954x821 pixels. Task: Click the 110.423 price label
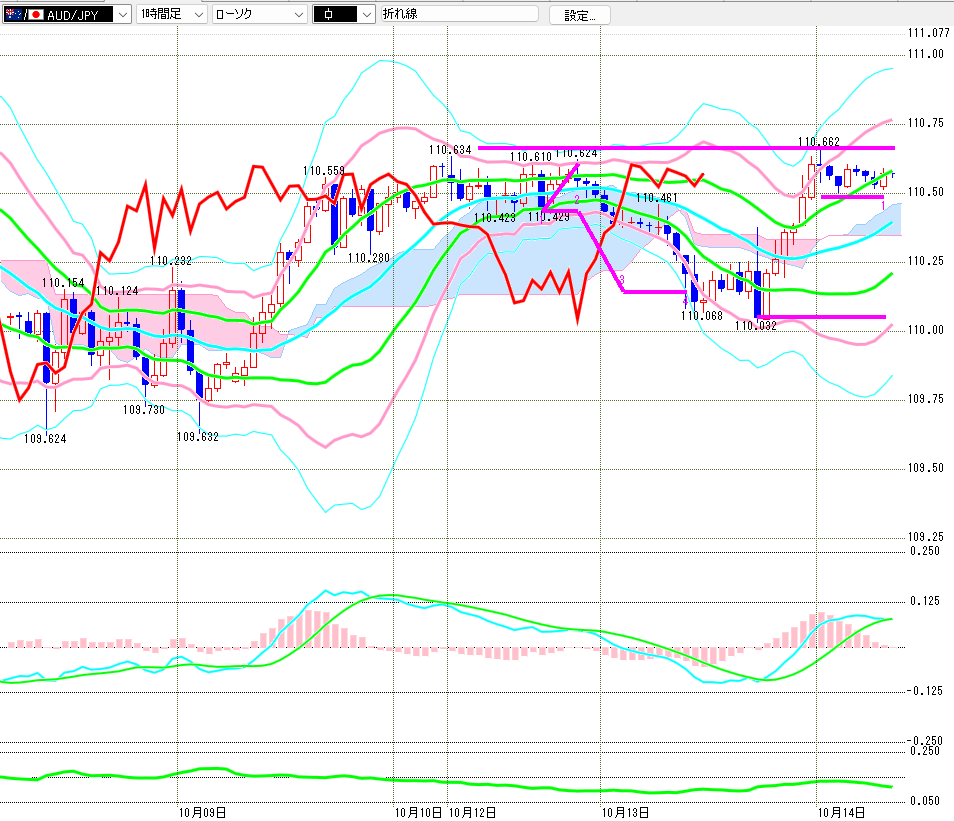point(495,218)
